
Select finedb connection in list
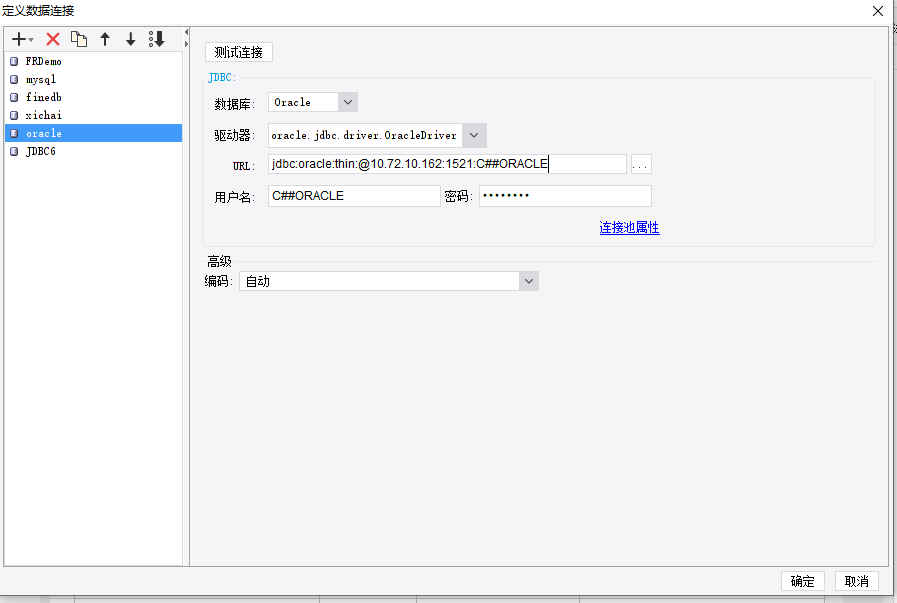pos(94,97)
